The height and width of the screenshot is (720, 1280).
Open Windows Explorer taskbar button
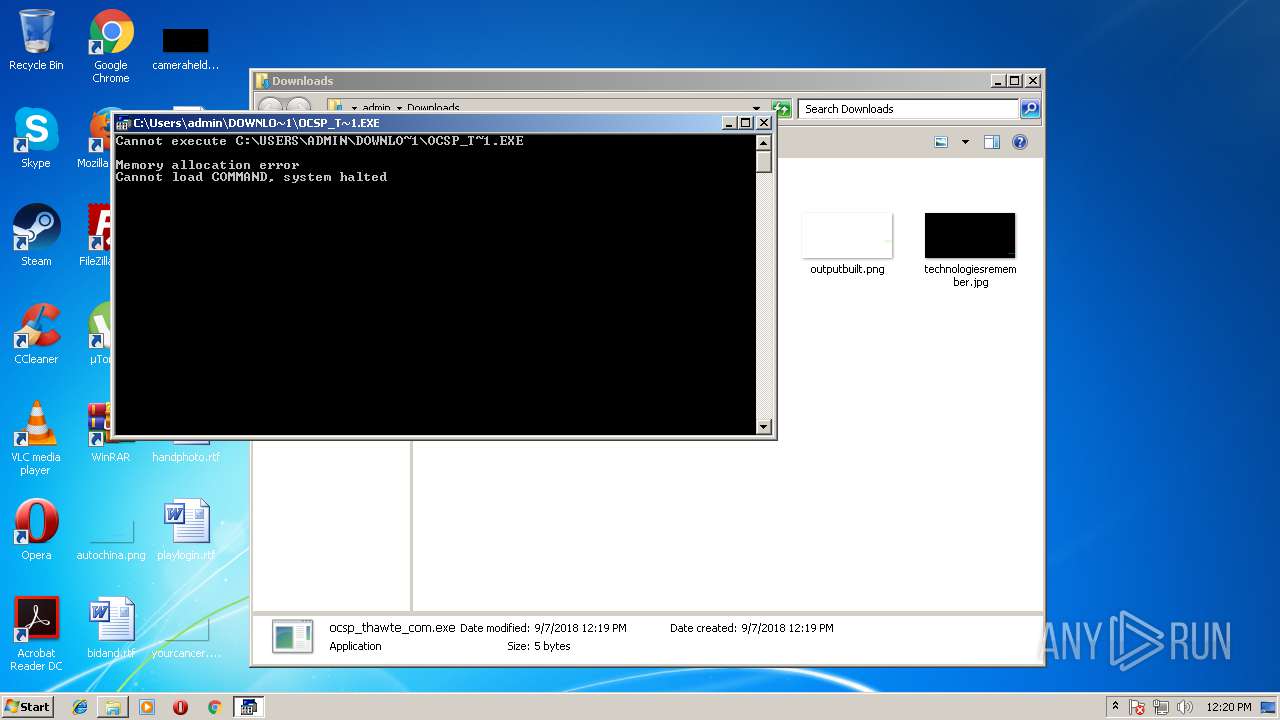point(113,707)
